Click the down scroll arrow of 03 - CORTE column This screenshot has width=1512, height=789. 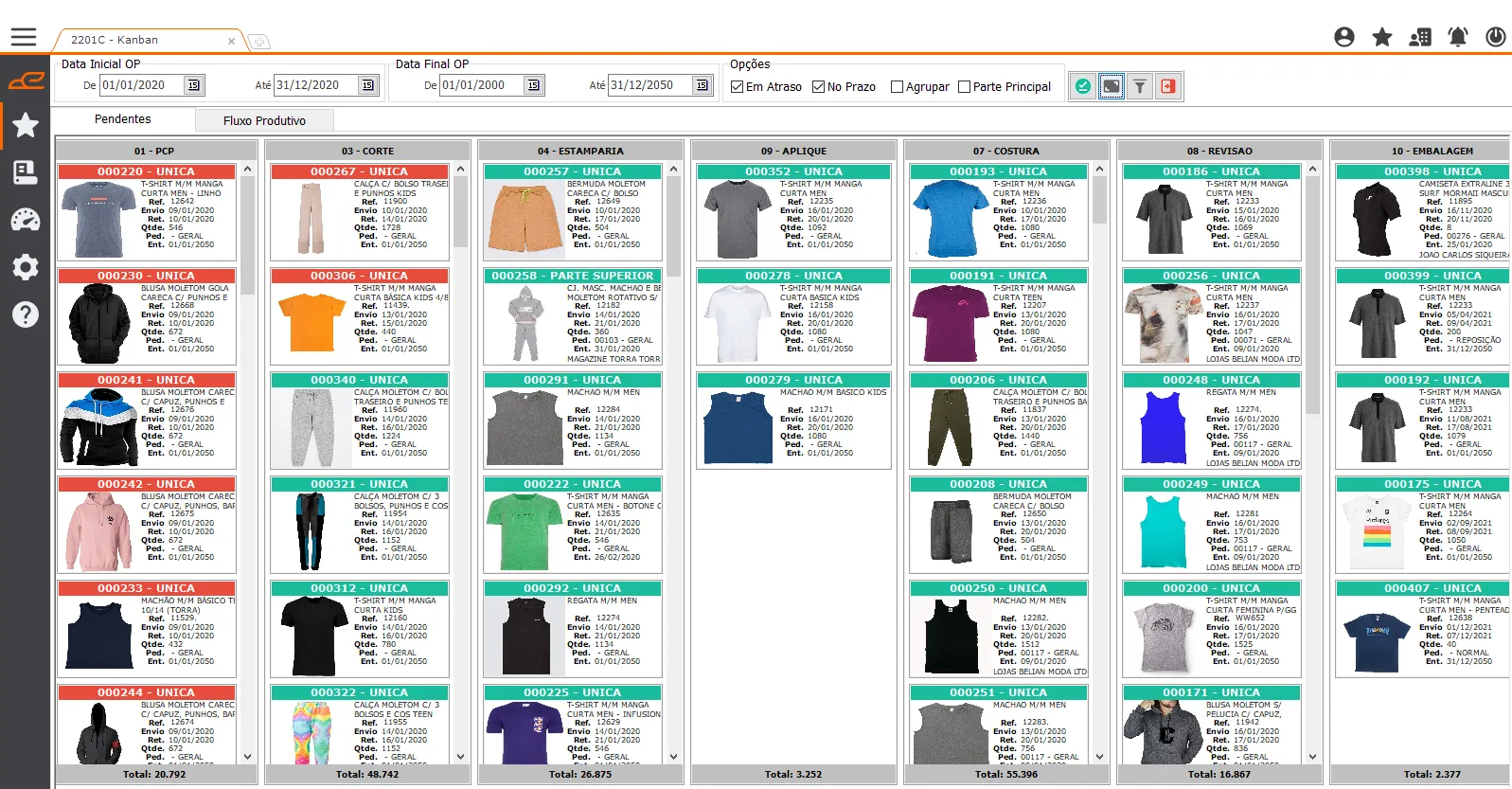tap(461, 757)
